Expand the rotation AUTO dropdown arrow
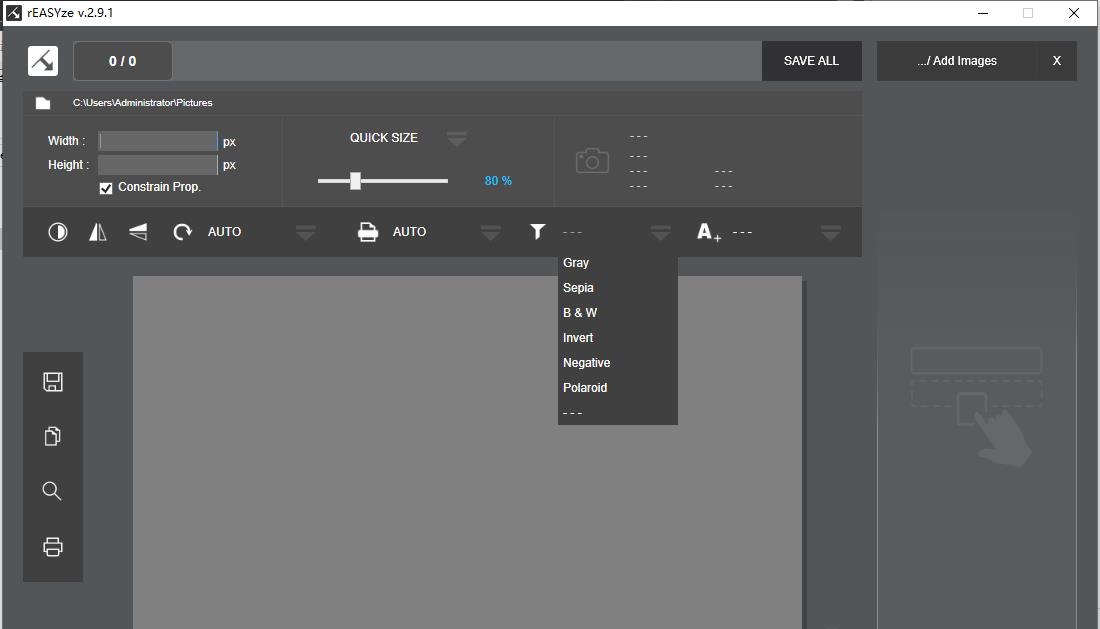 (306, 233)
